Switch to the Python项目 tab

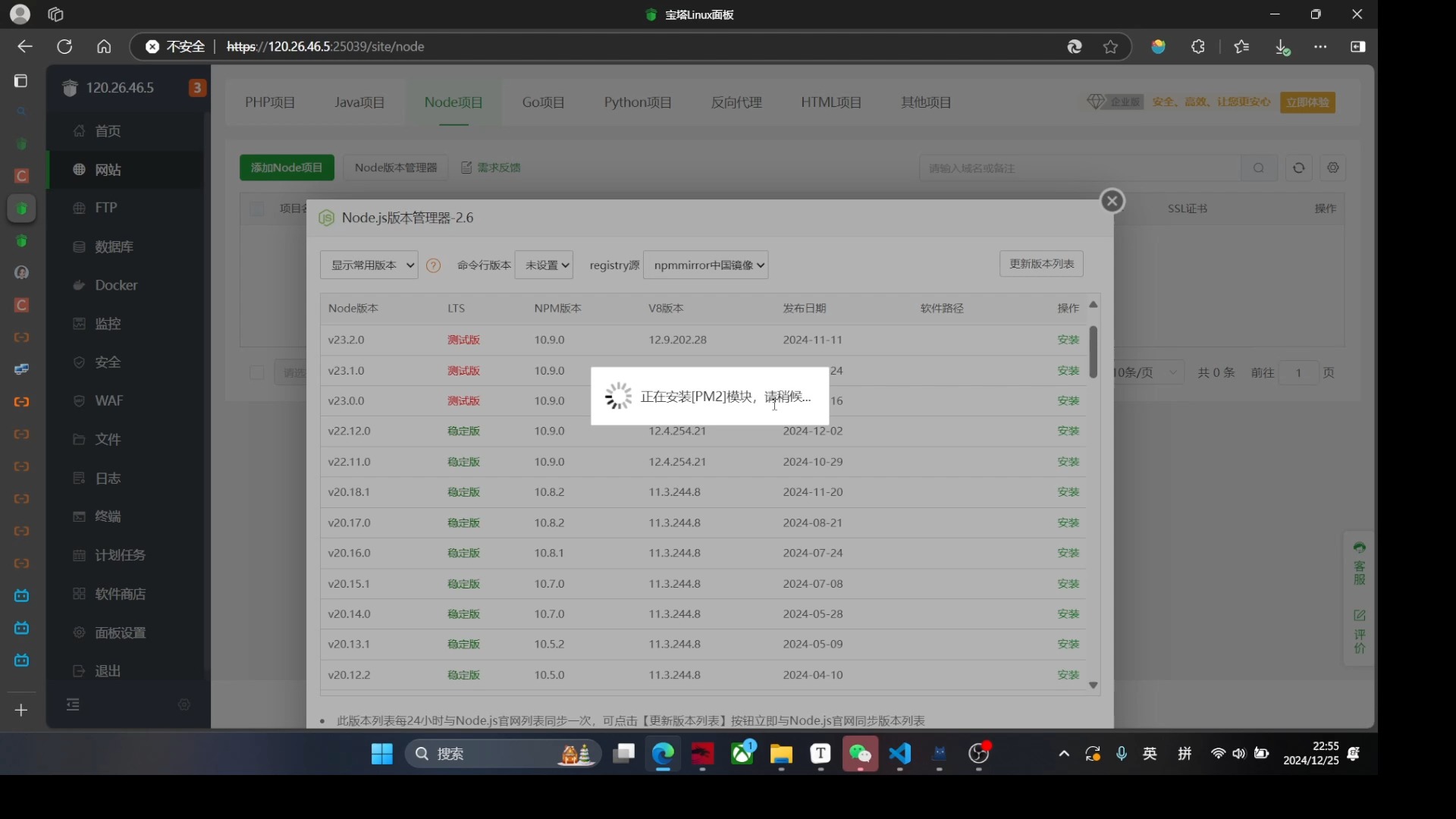(x=637, y=102)
